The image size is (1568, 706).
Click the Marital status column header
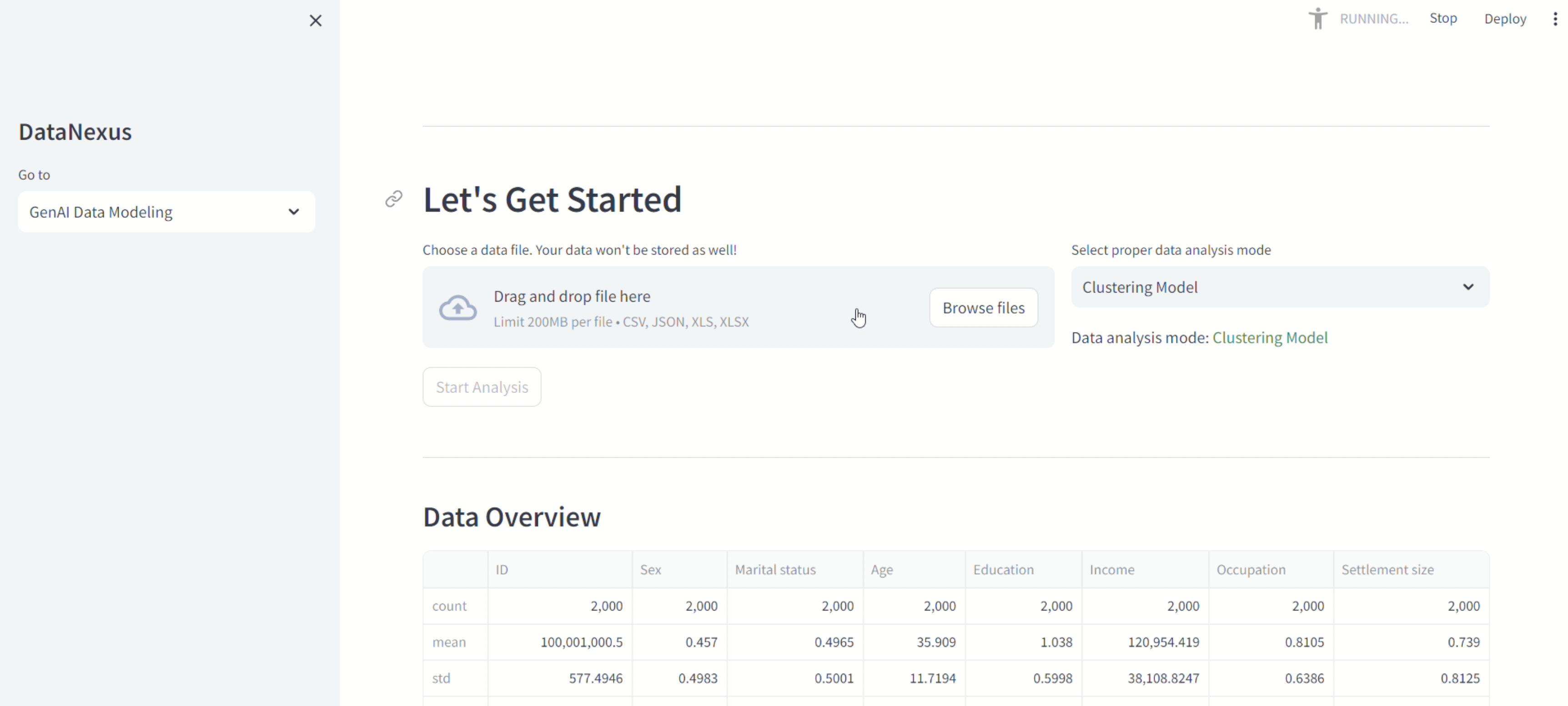point(775,570)
